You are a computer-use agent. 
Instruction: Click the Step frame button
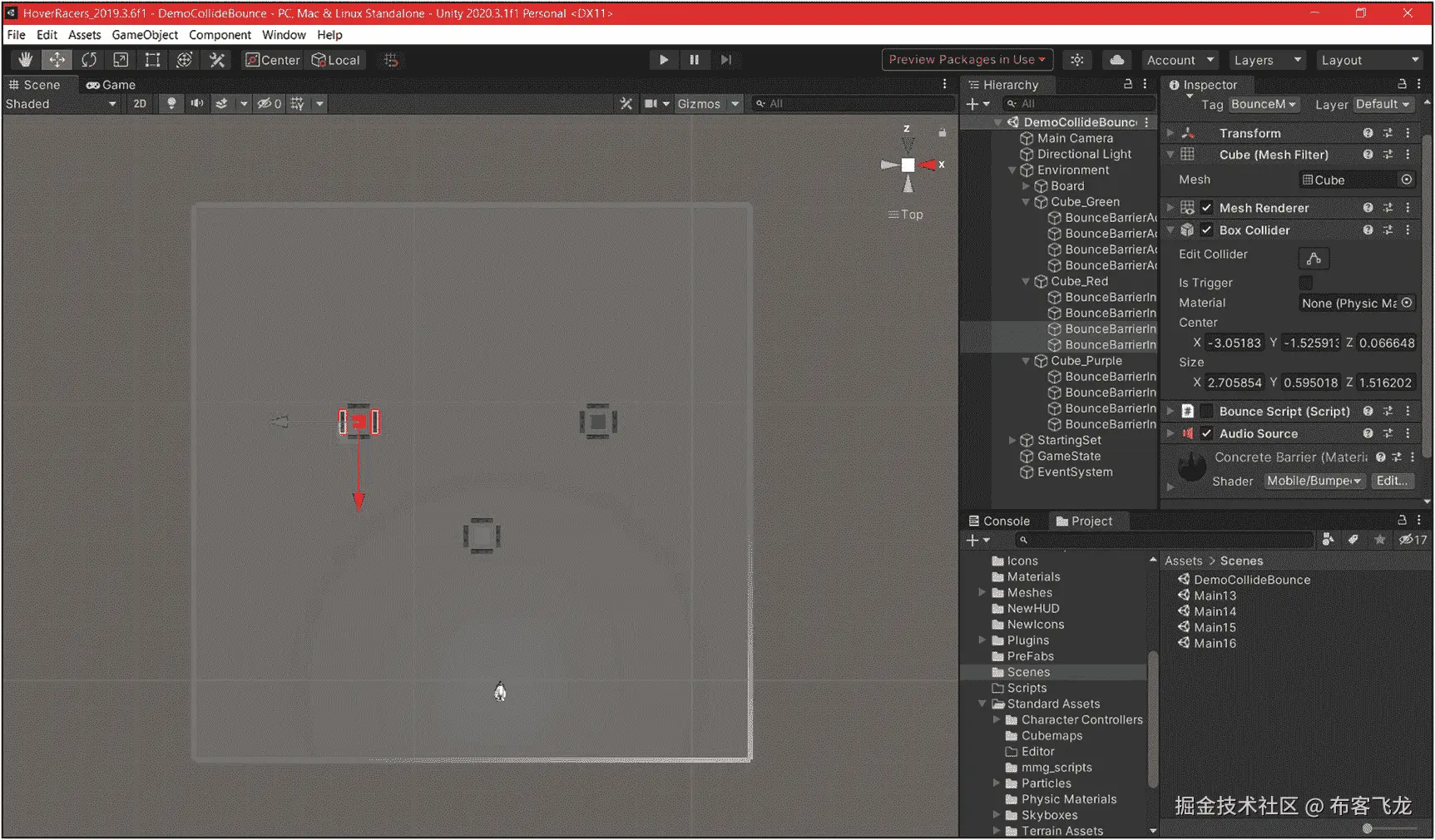coord(726,60)
